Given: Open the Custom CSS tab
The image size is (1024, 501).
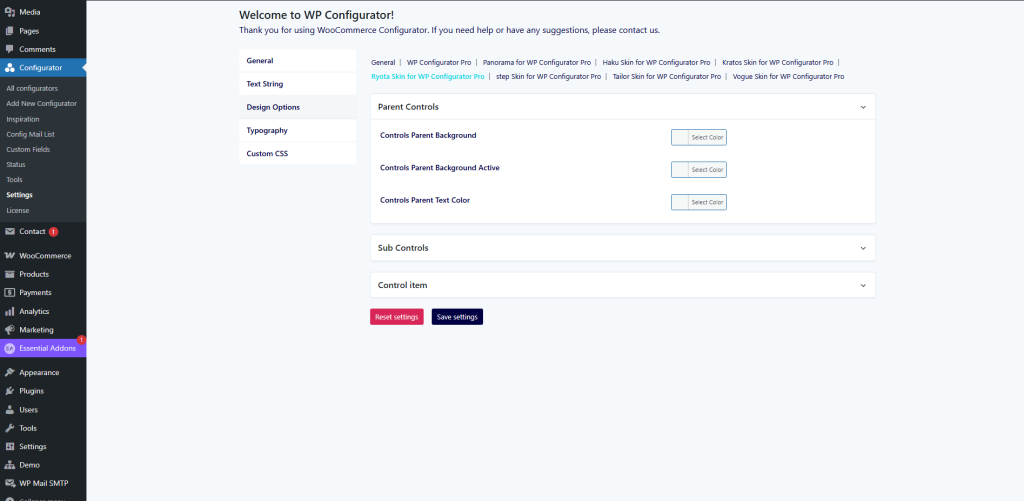Looking at the screenshot, I should click(298, 154).
